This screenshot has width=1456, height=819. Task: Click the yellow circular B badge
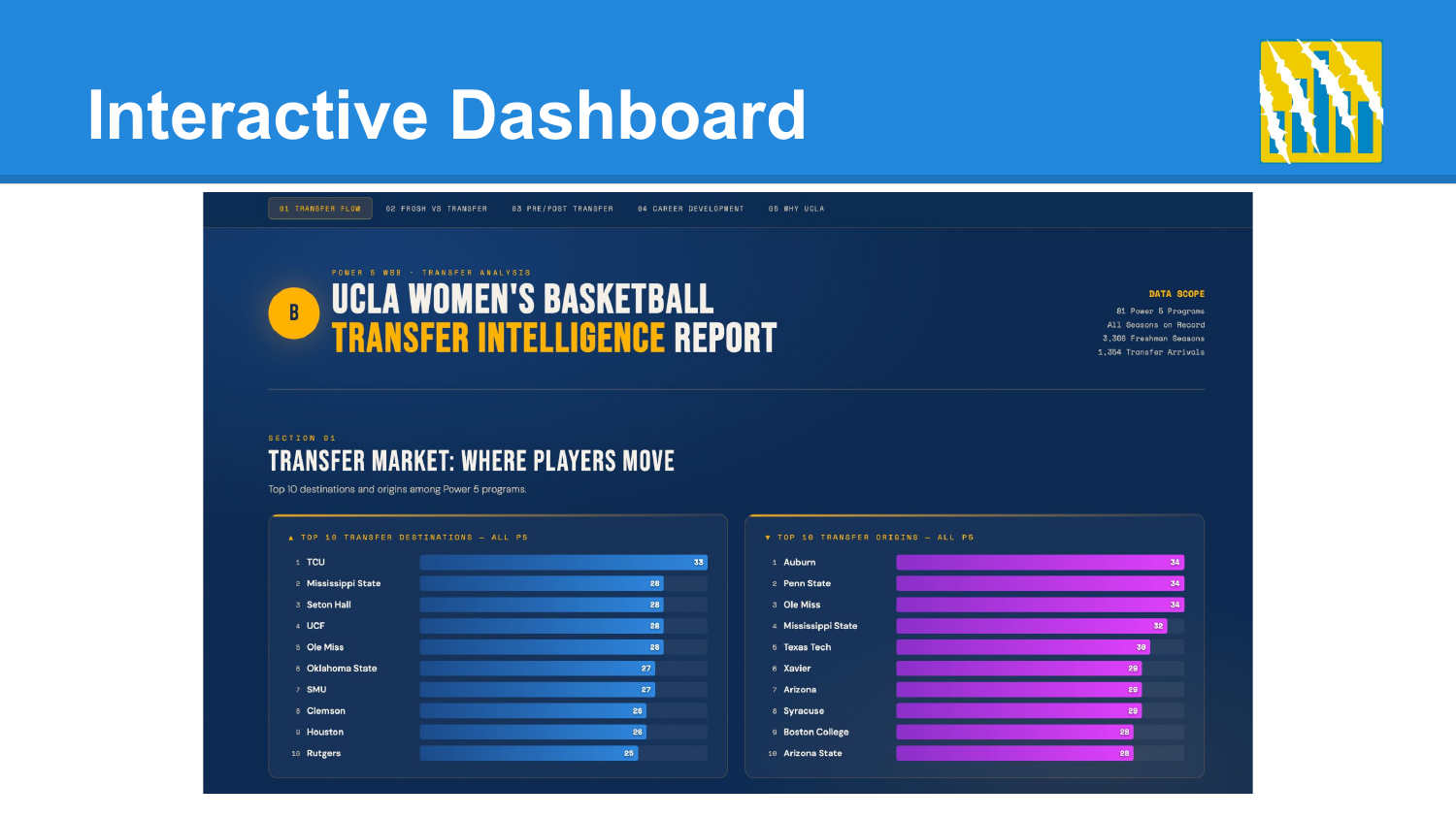coord(294,312)
